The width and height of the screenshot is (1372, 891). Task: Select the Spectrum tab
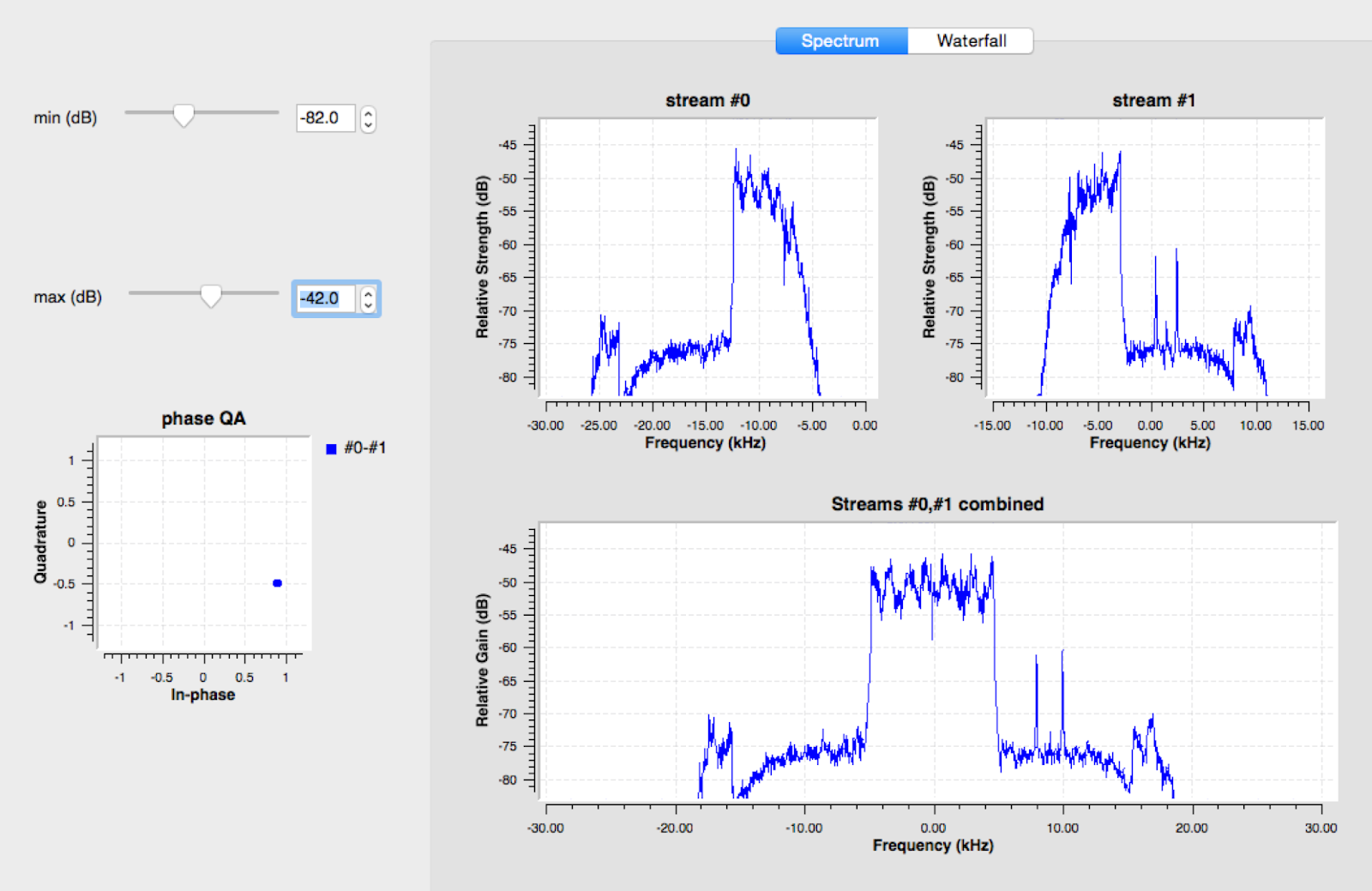point(839,40)
